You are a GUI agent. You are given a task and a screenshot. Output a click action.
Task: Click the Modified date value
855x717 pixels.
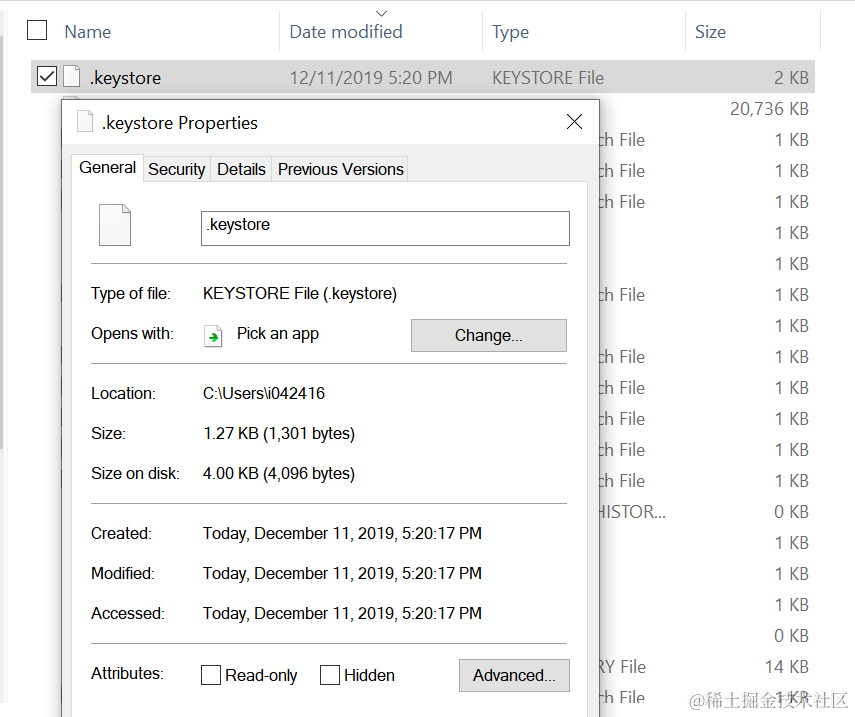tap(342, 573)
